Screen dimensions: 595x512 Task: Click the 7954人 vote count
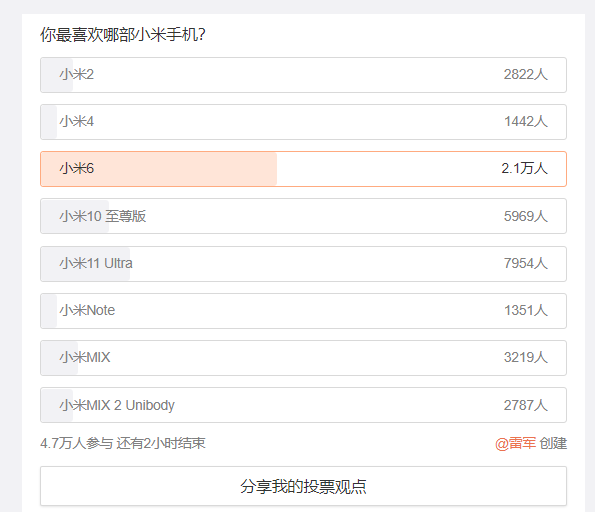[526, 263]
